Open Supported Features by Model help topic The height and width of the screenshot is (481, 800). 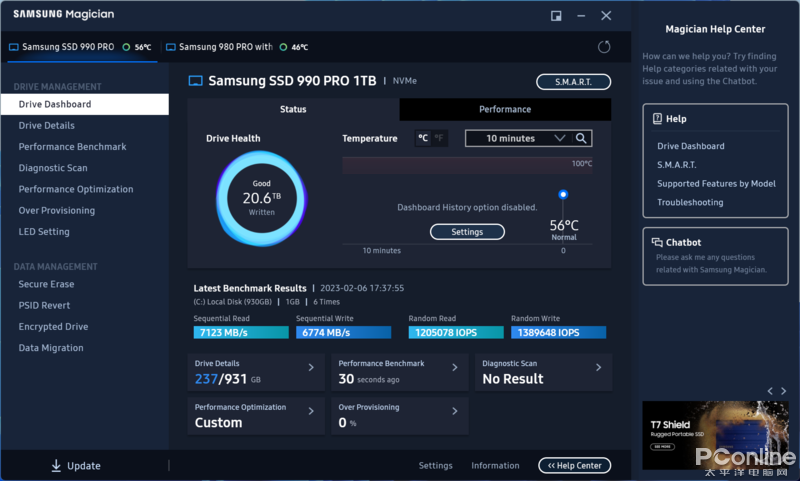pyautogui.click(x=716, y=184)
